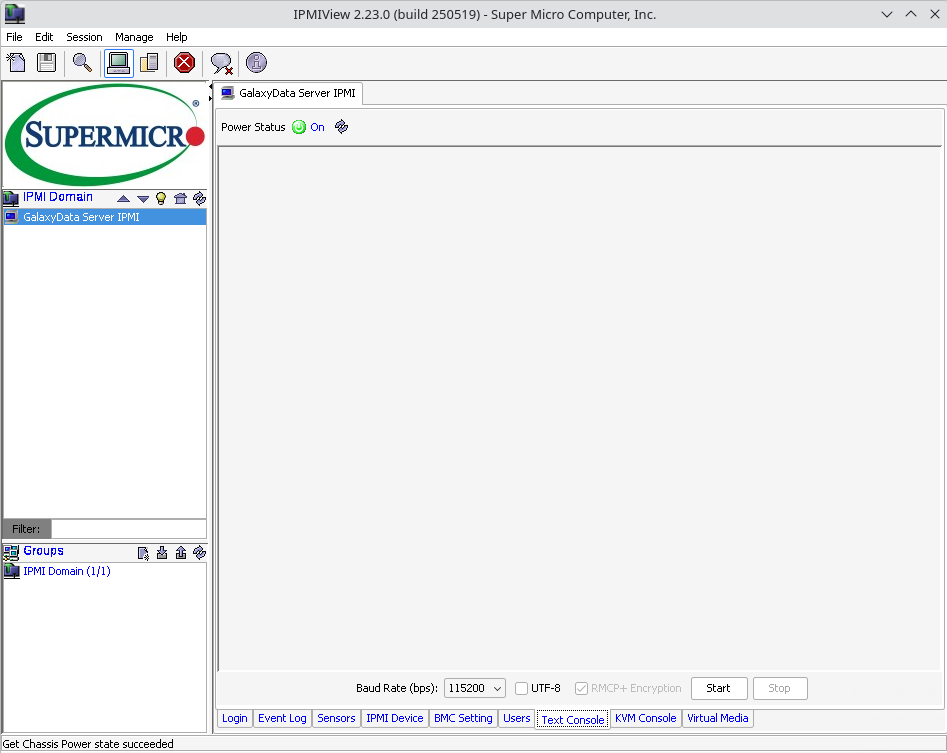This screenshot has width=947, height=753.
Task: Switch to the BMC Setting tab
Action: click(x=463, y=718)
